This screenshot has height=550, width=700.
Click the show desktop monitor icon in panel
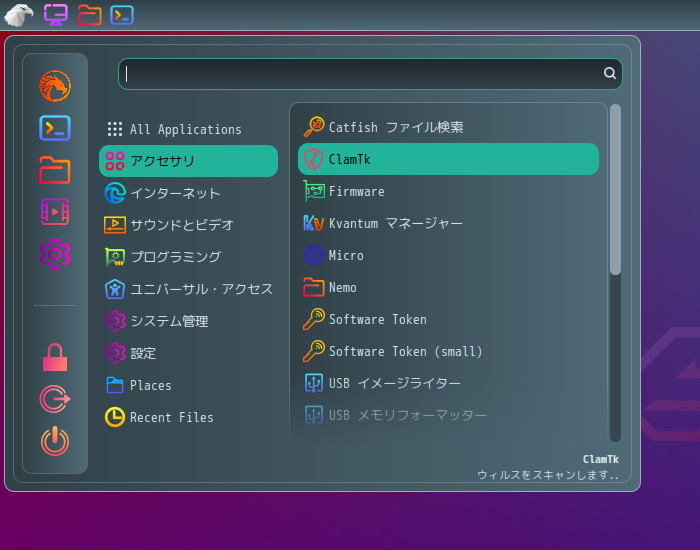[56, 15]
